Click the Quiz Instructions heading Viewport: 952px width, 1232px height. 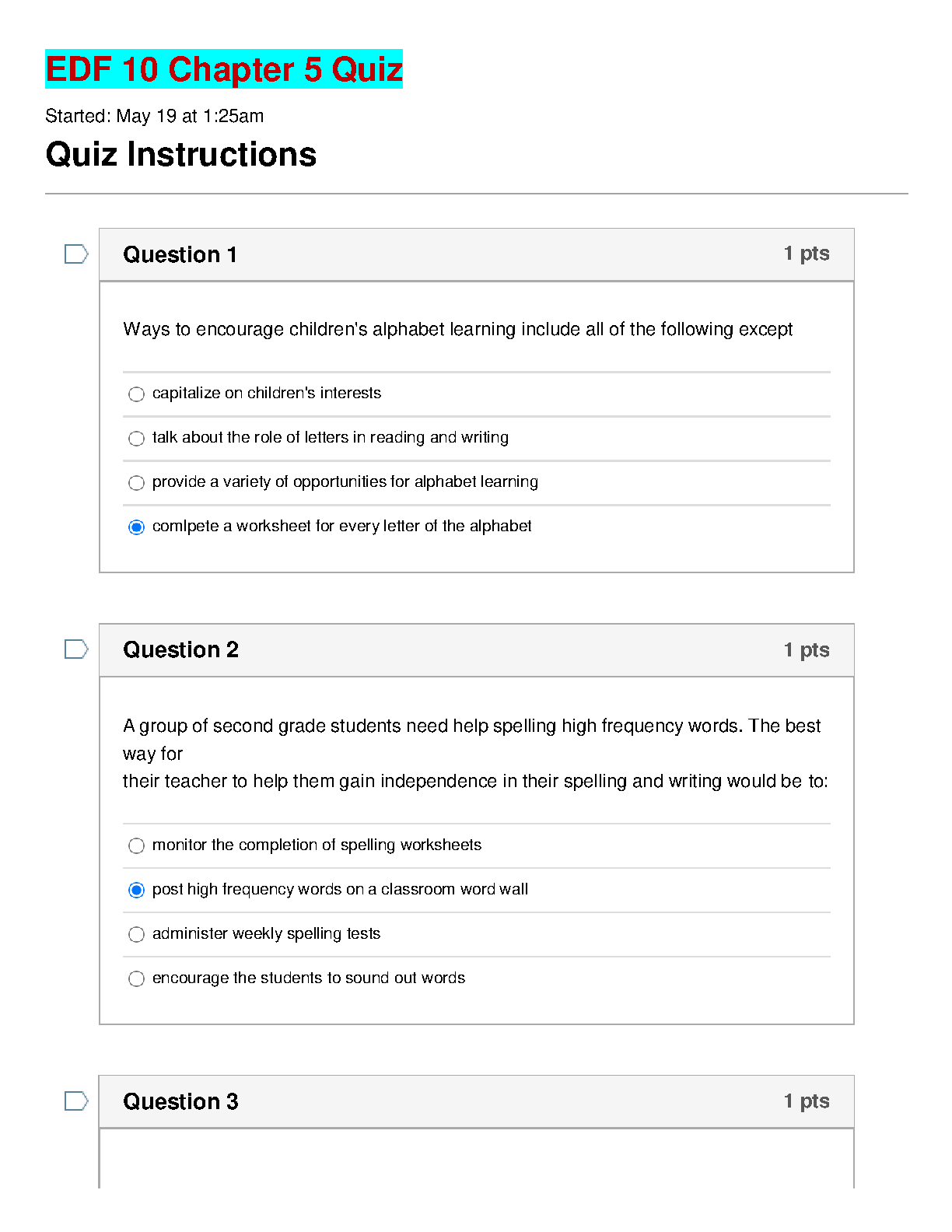point(181,155)
